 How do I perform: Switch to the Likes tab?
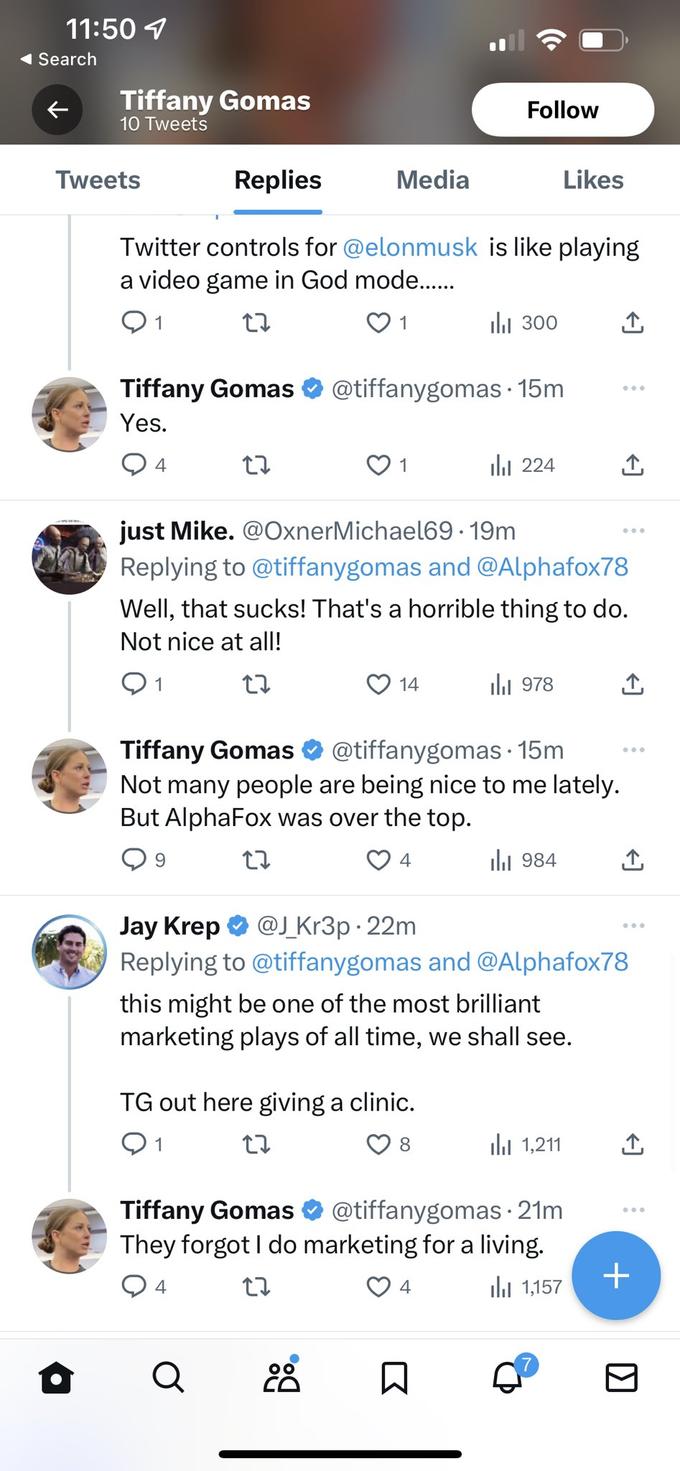tap(593, 180)
